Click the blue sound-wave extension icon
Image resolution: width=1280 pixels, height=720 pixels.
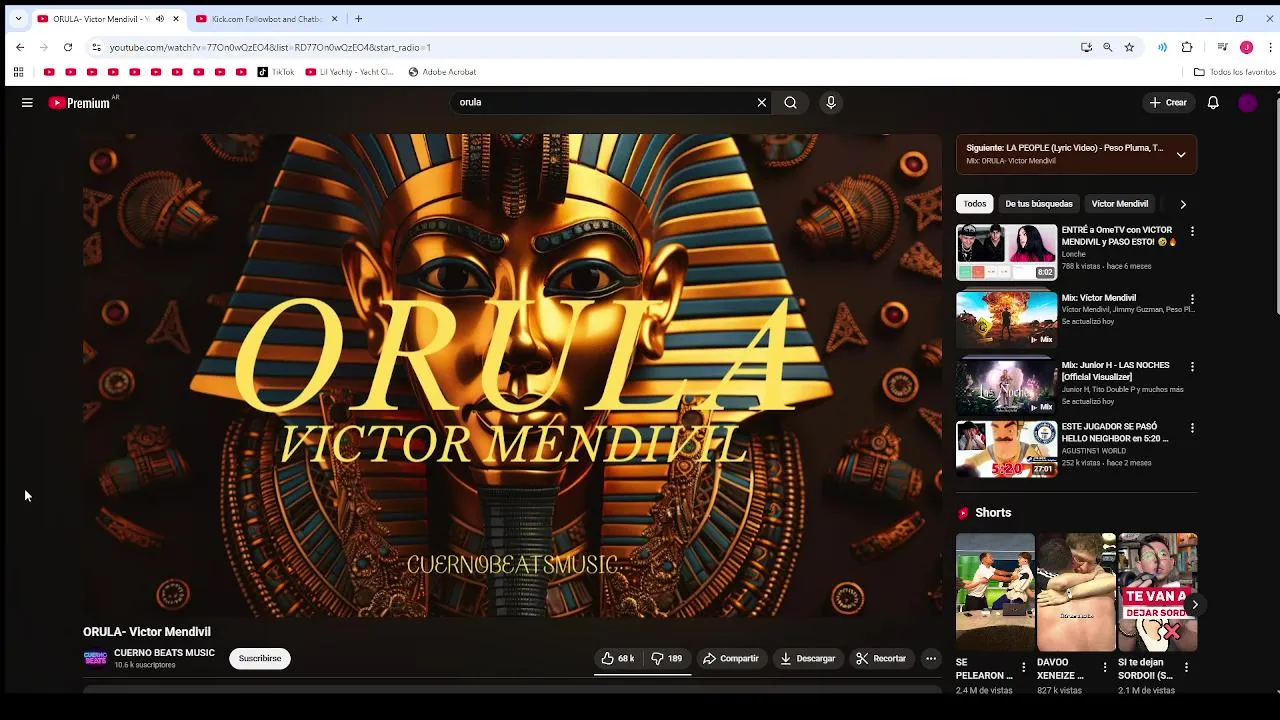coord(1162,47)
